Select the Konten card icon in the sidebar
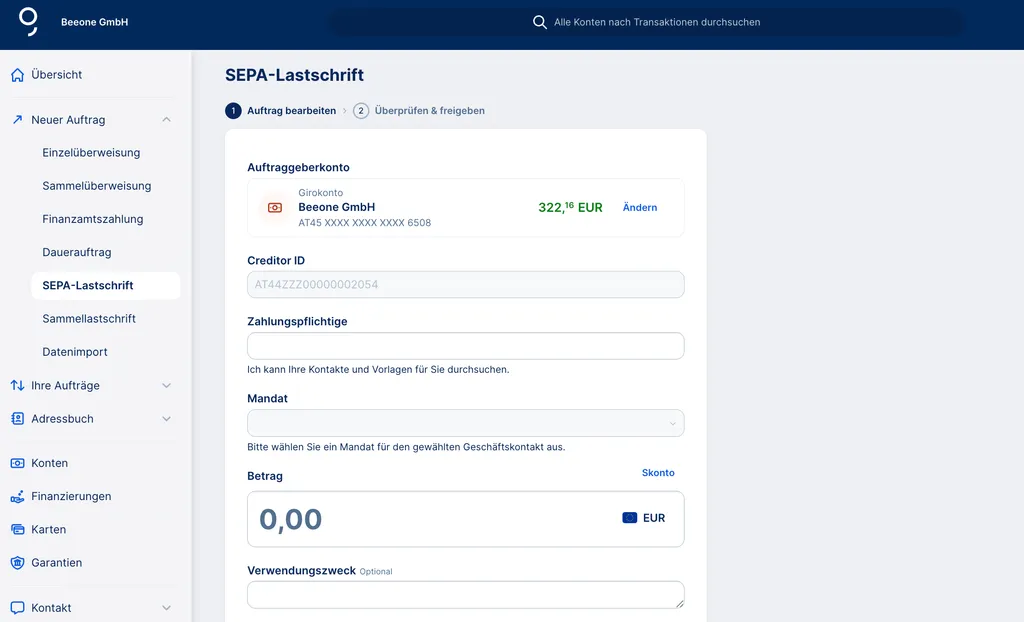Screen dimensions: 1024x622 [16, 463]
